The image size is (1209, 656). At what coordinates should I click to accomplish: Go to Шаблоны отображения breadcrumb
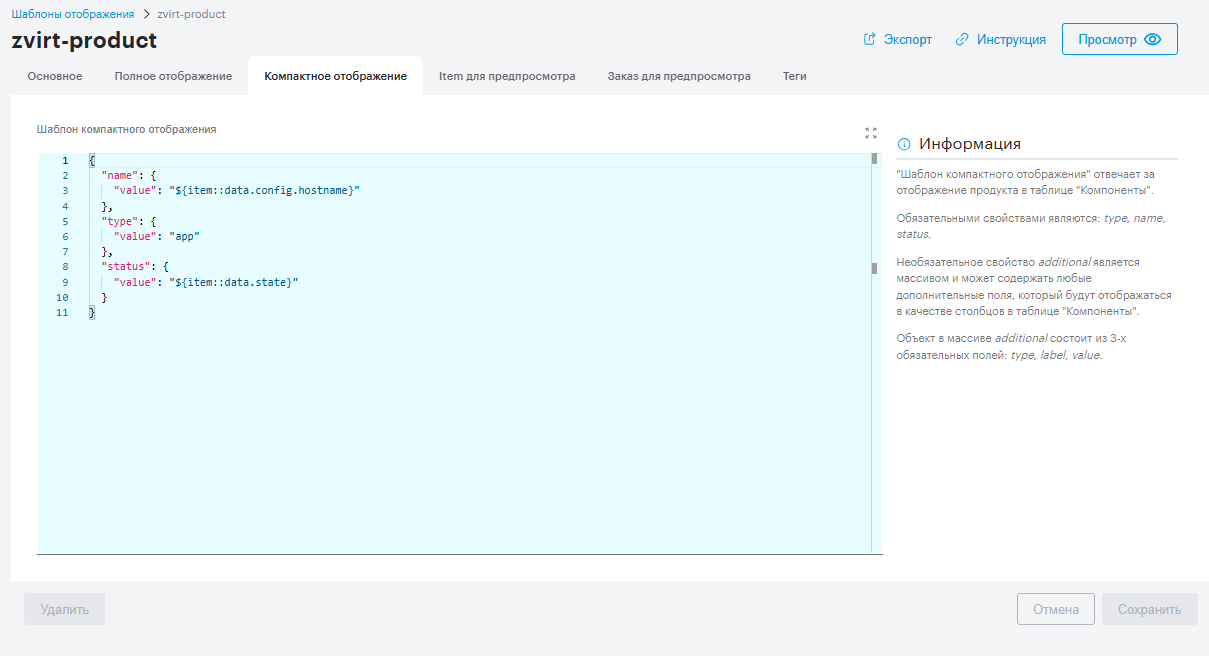(x=73, y=14)
